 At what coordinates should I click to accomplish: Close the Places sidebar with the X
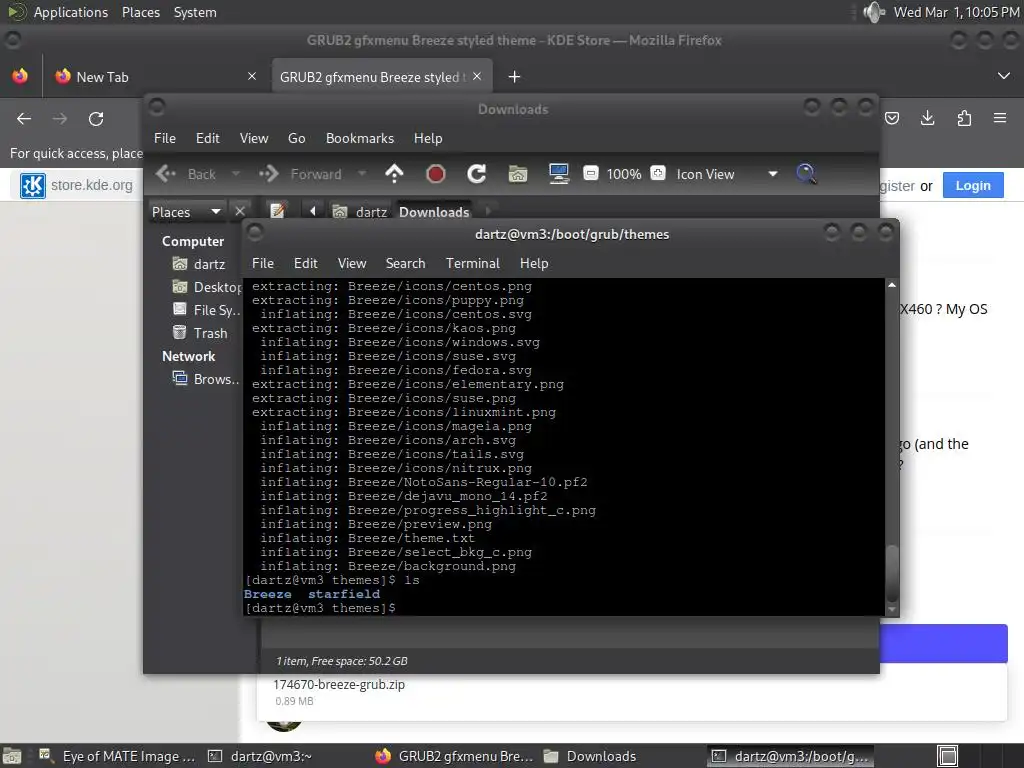(240, 212)
